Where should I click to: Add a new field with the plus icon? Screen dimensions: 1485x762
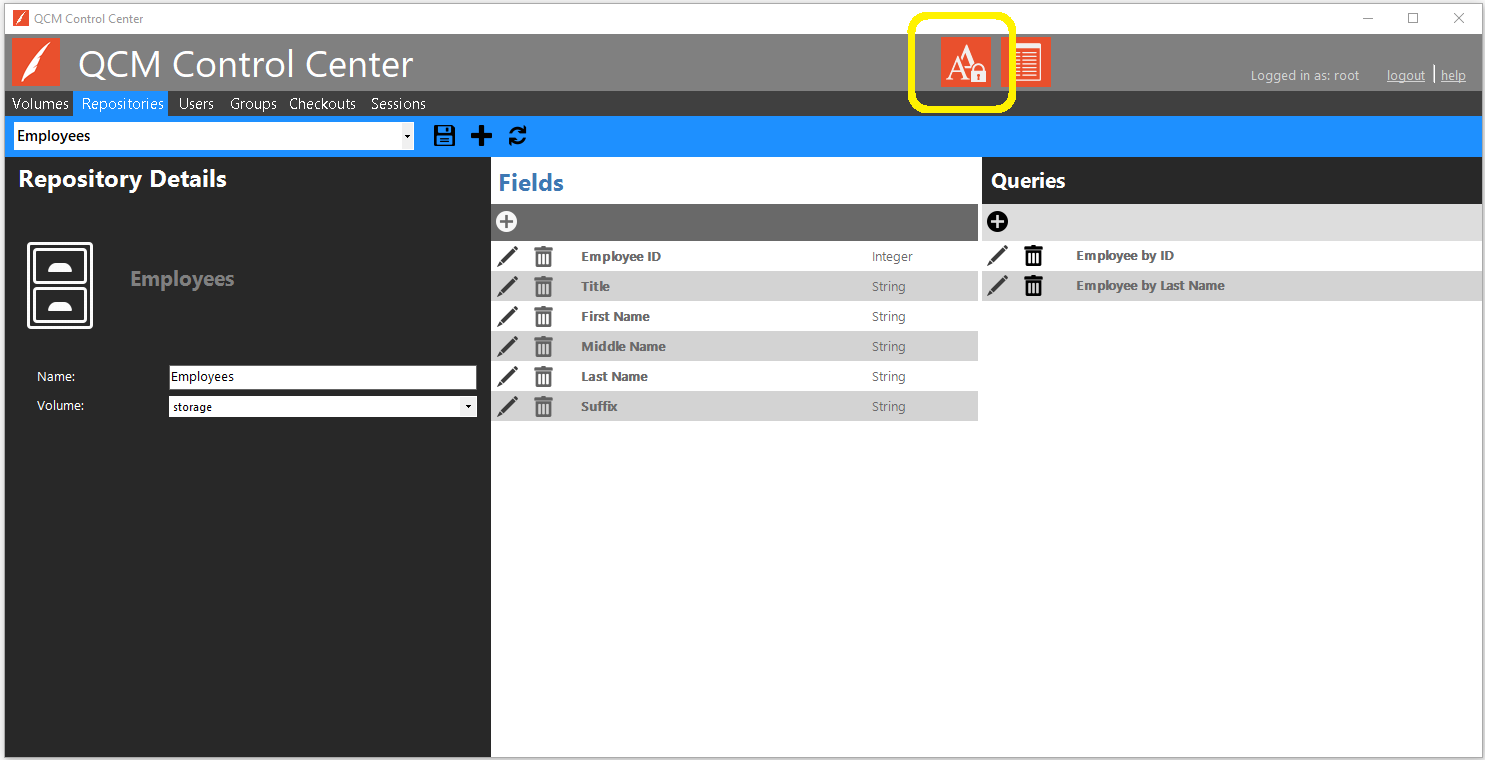(507, 222)
